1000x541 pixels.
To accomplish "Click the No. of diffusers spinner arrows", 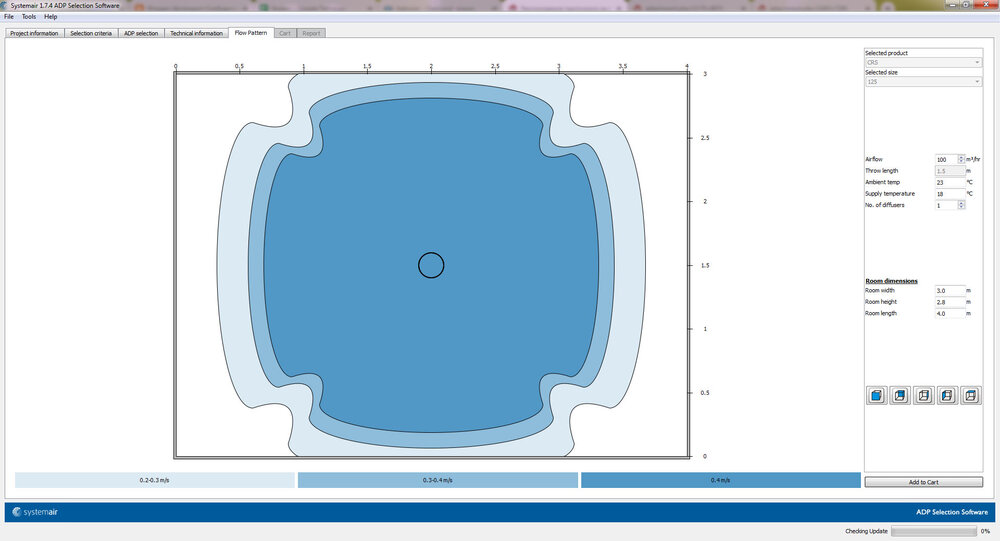I will pos(961,205).
